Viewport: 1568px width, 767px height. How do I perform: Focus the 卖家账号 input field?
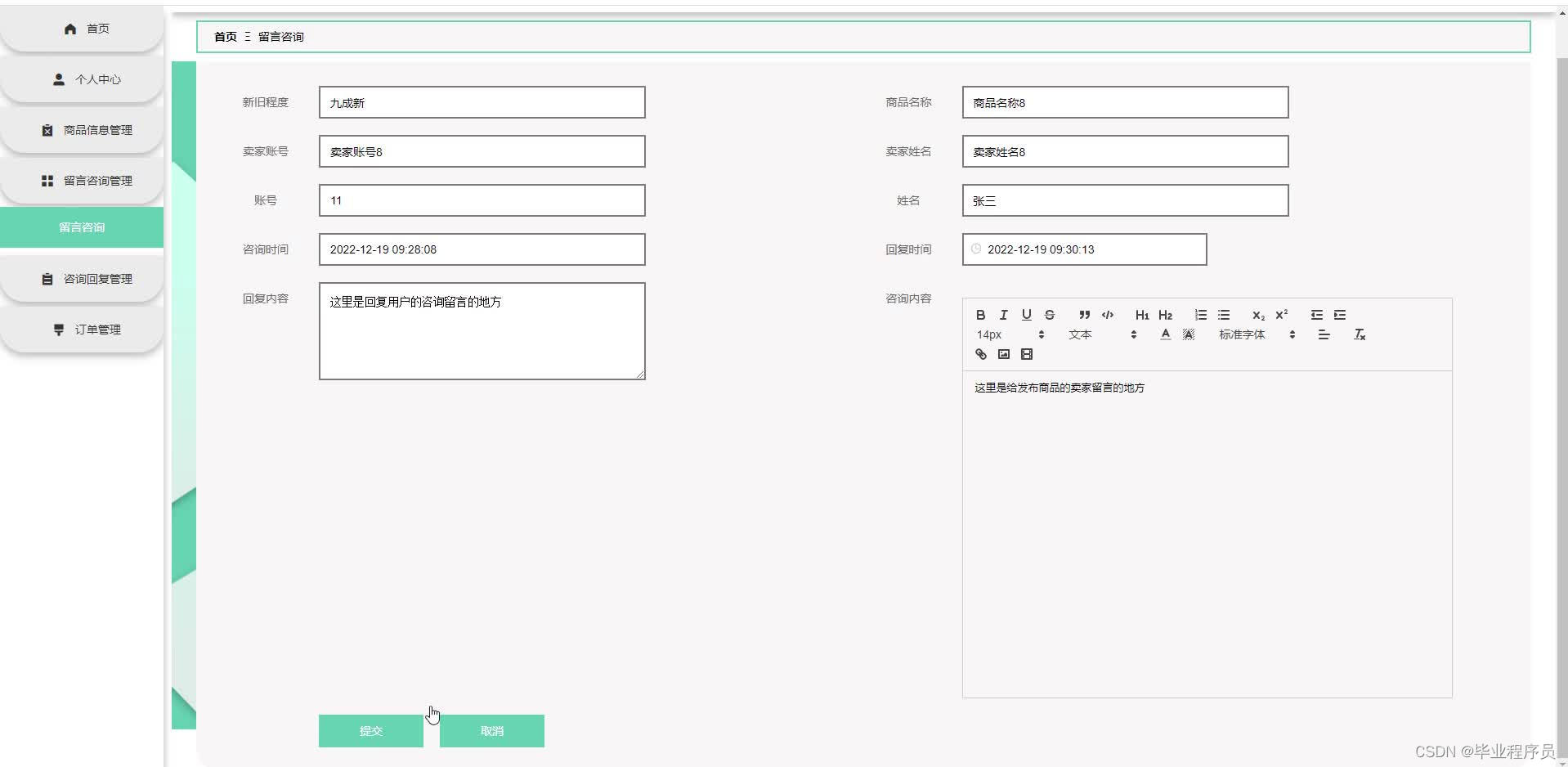(x=482, y=151)
